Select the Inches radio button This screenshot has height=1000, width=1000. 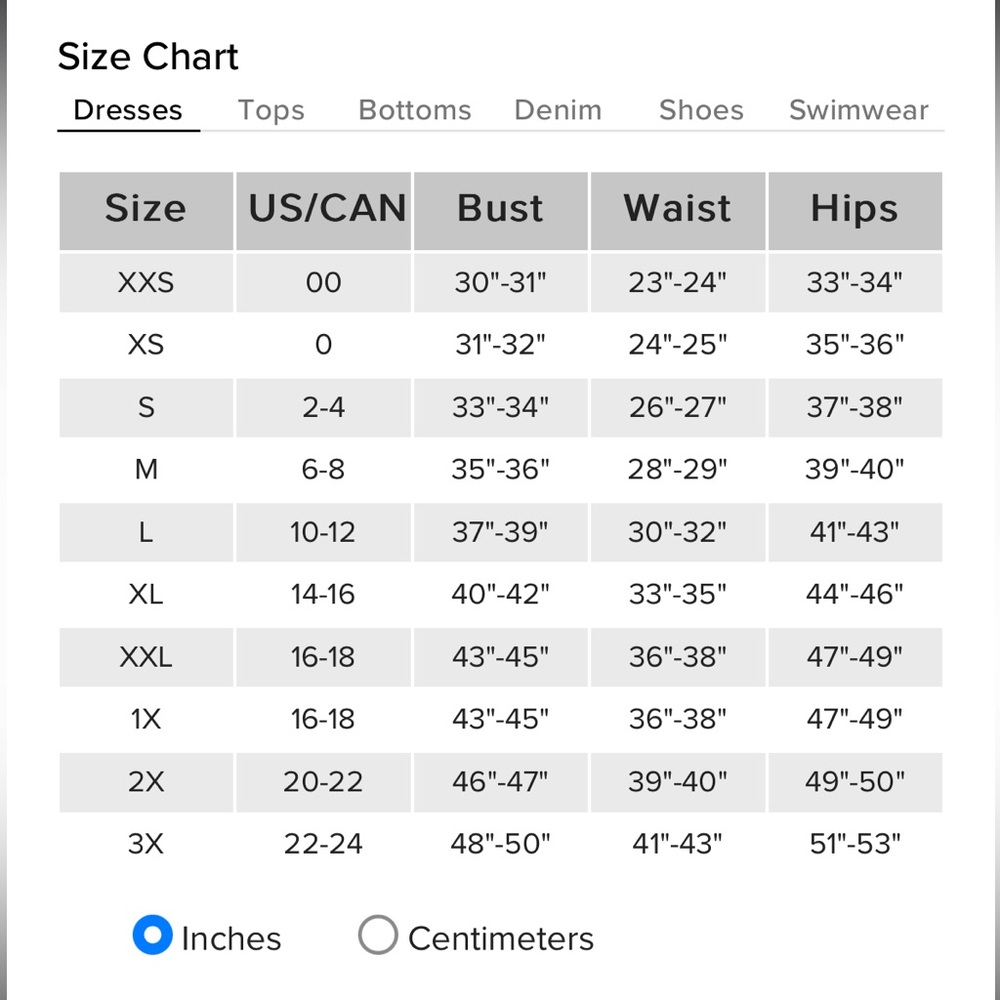point(153,936)
